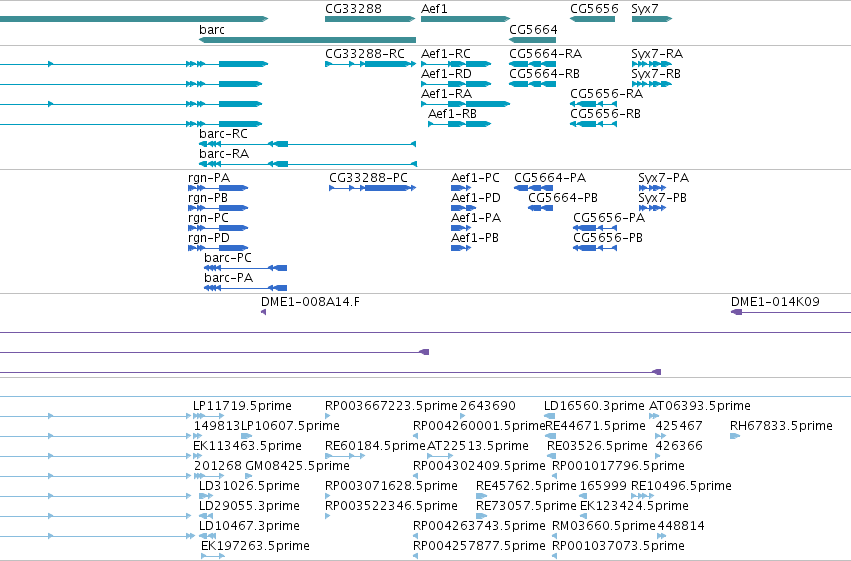Click EST RE60184.5prime
The image size is (851, 561).
click(x=345, y=457)
